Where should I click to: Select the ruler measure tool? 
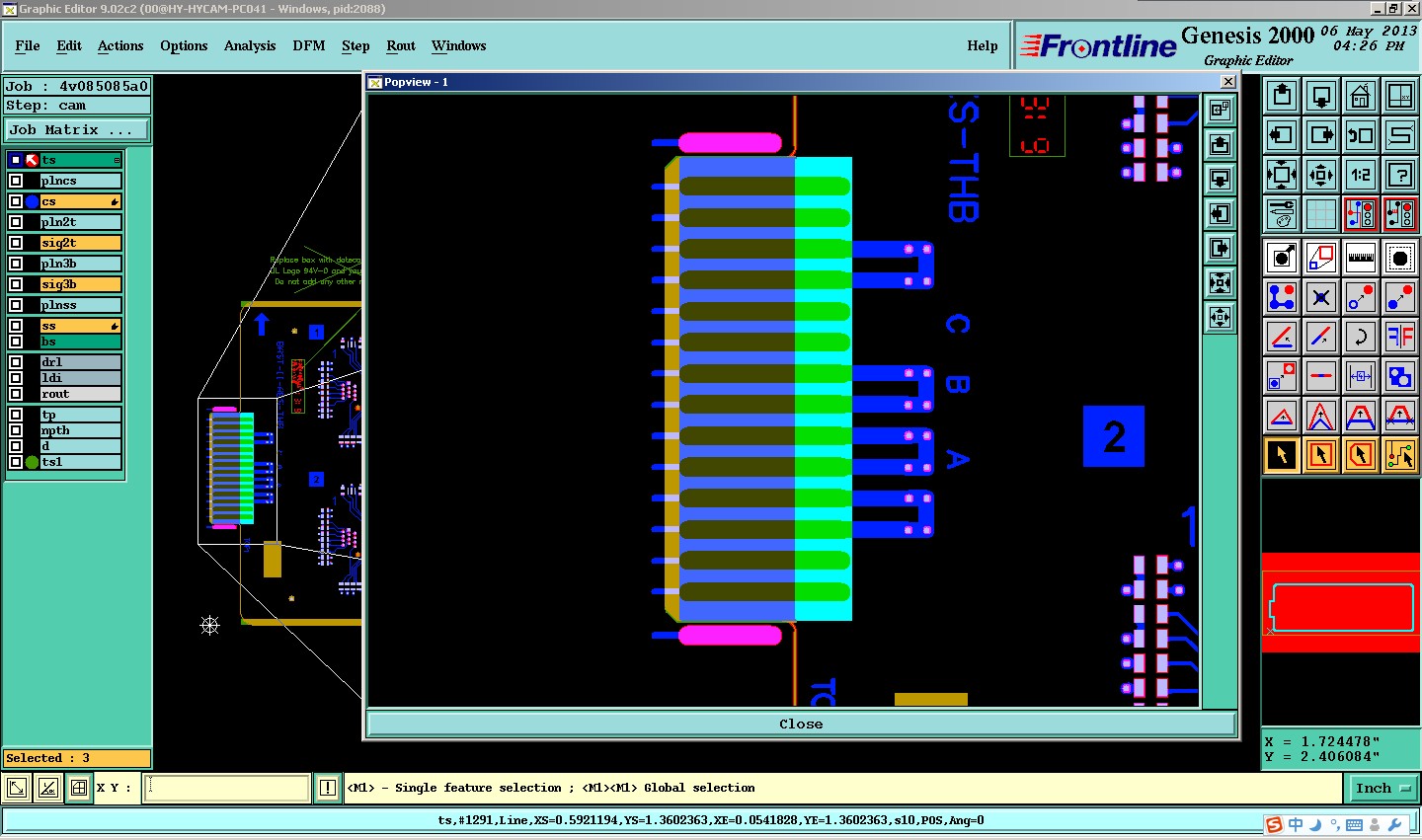1361,258
